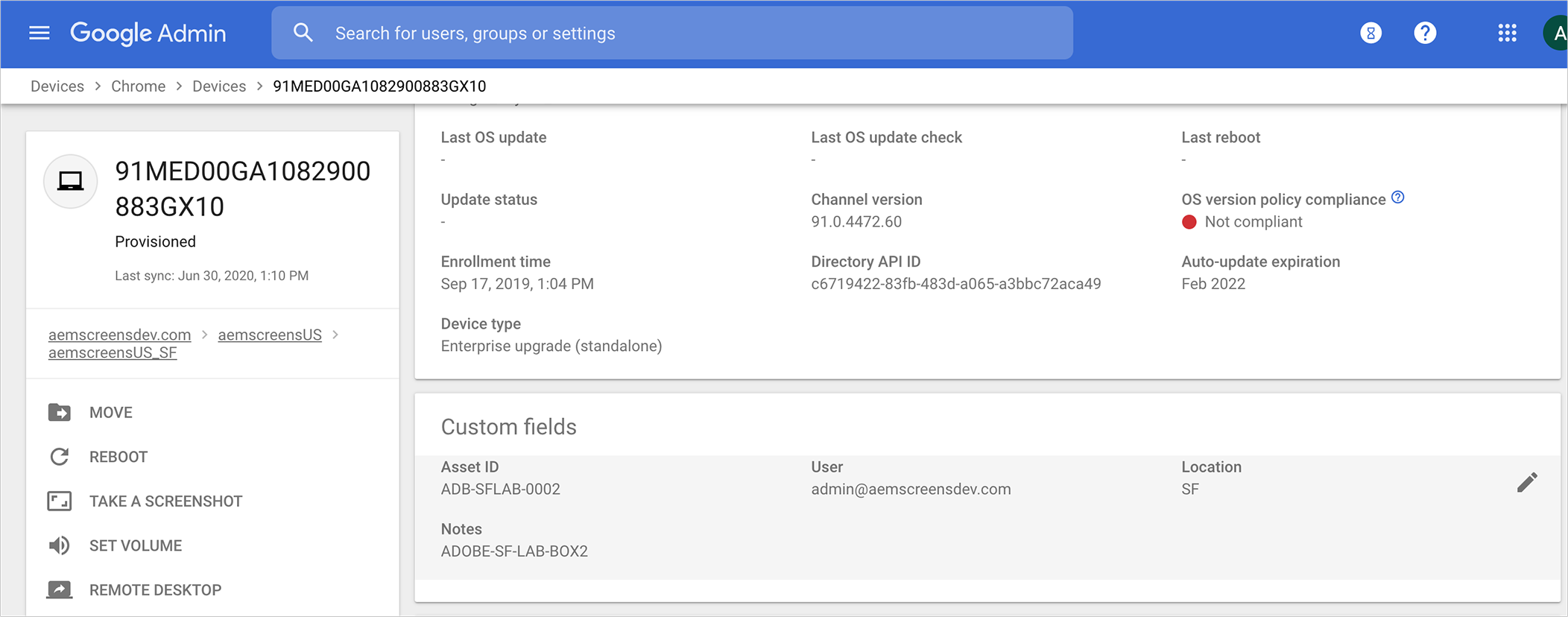Open the hourglass tasks icon
1568x617 pixels.
tap(1371, 33)
